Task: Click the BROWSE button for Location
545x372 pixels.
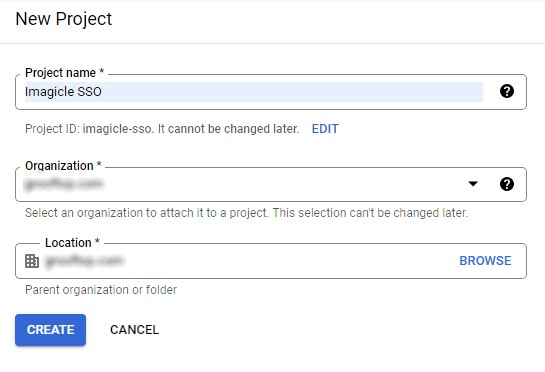Action: [x=485, y=261]
